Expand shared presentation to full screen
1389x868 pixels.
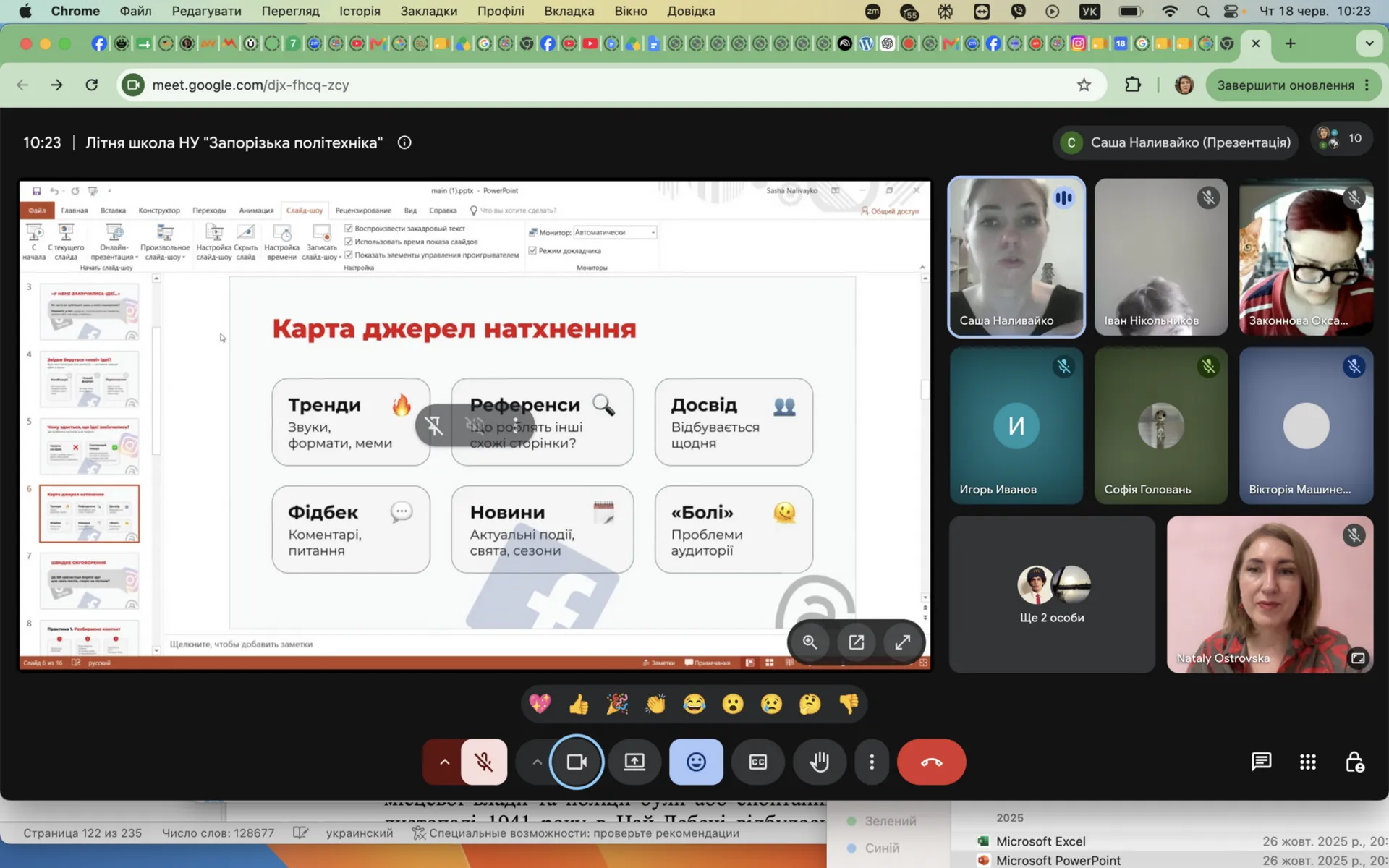[x=903, y=642]
